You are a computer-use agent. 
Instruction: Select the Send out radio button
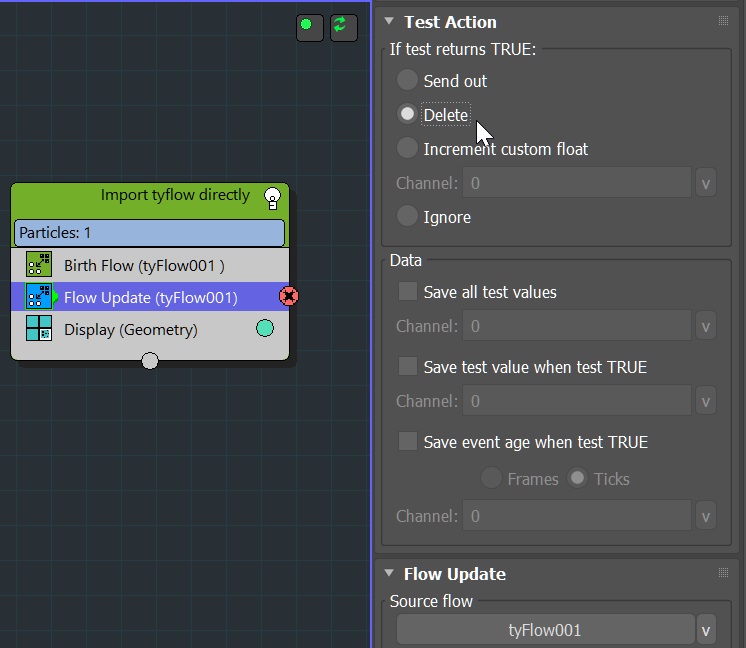point(407,80)
